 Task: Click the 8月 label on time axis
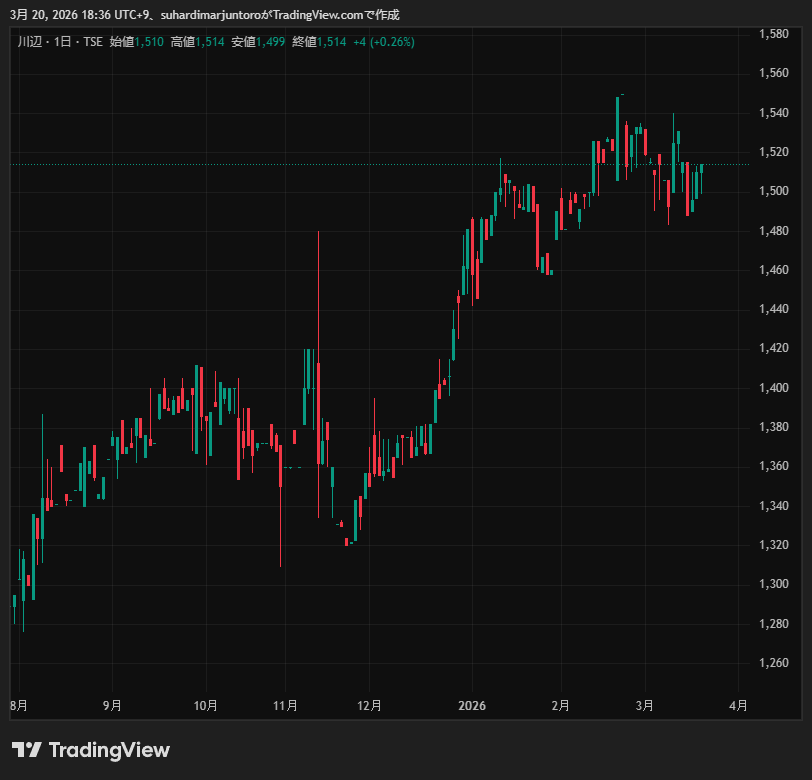click(x=19, y=705)
